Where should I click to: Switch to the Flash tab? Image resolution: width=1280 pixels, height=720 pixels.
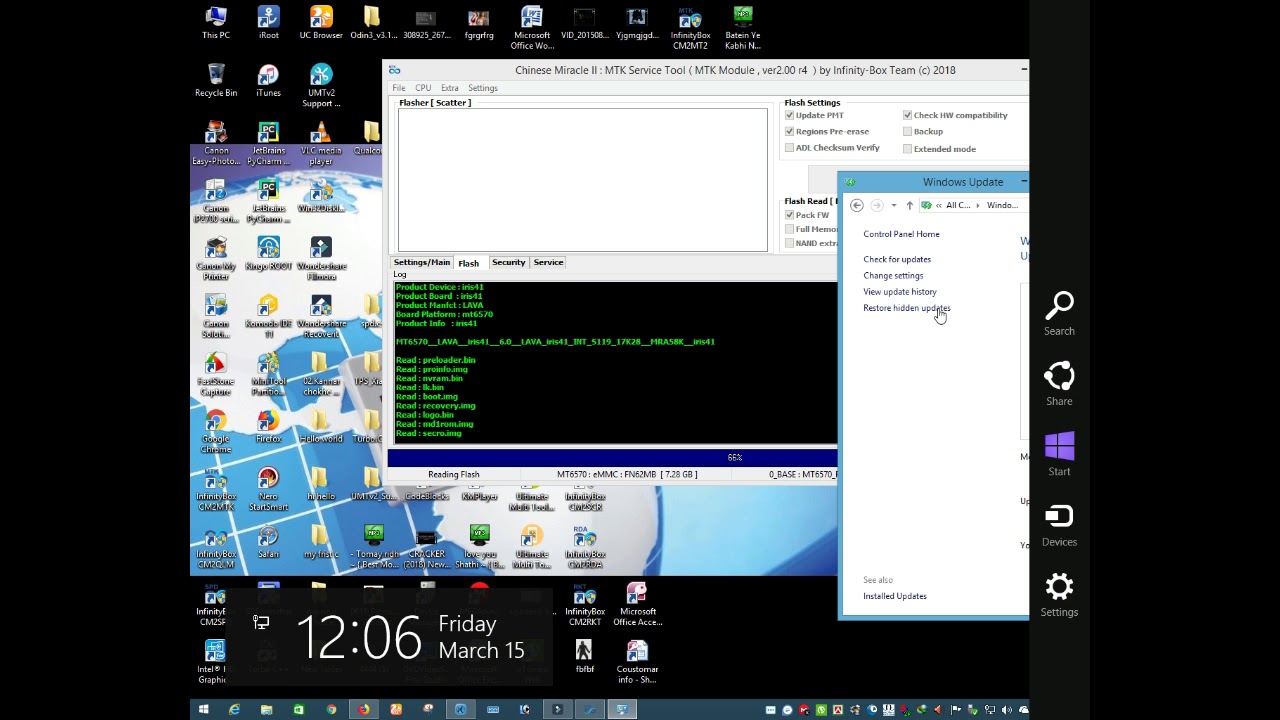468,263
